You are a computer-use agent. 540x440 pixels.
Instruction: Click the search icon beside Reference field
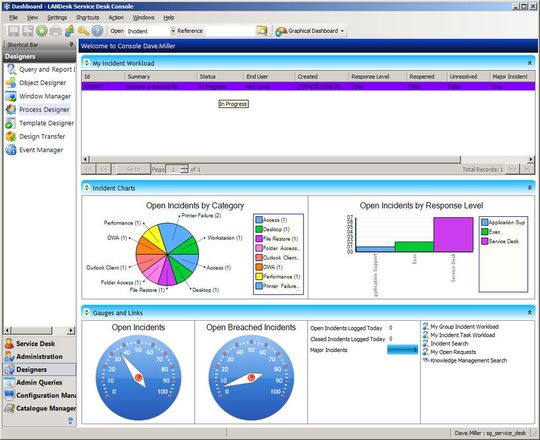tap(262, 31)
